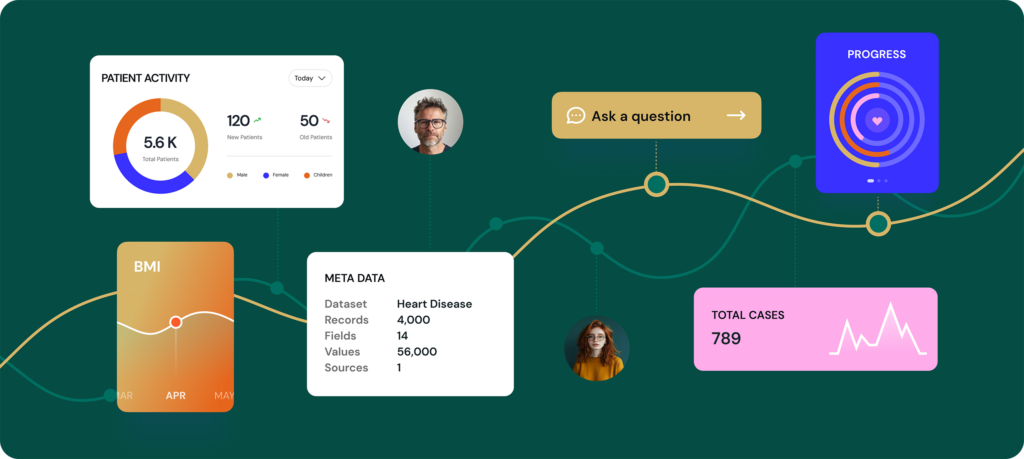The image size is (1024, 459).
Task: Click the Heart Disease dataset value
Action: click(434, 304)
